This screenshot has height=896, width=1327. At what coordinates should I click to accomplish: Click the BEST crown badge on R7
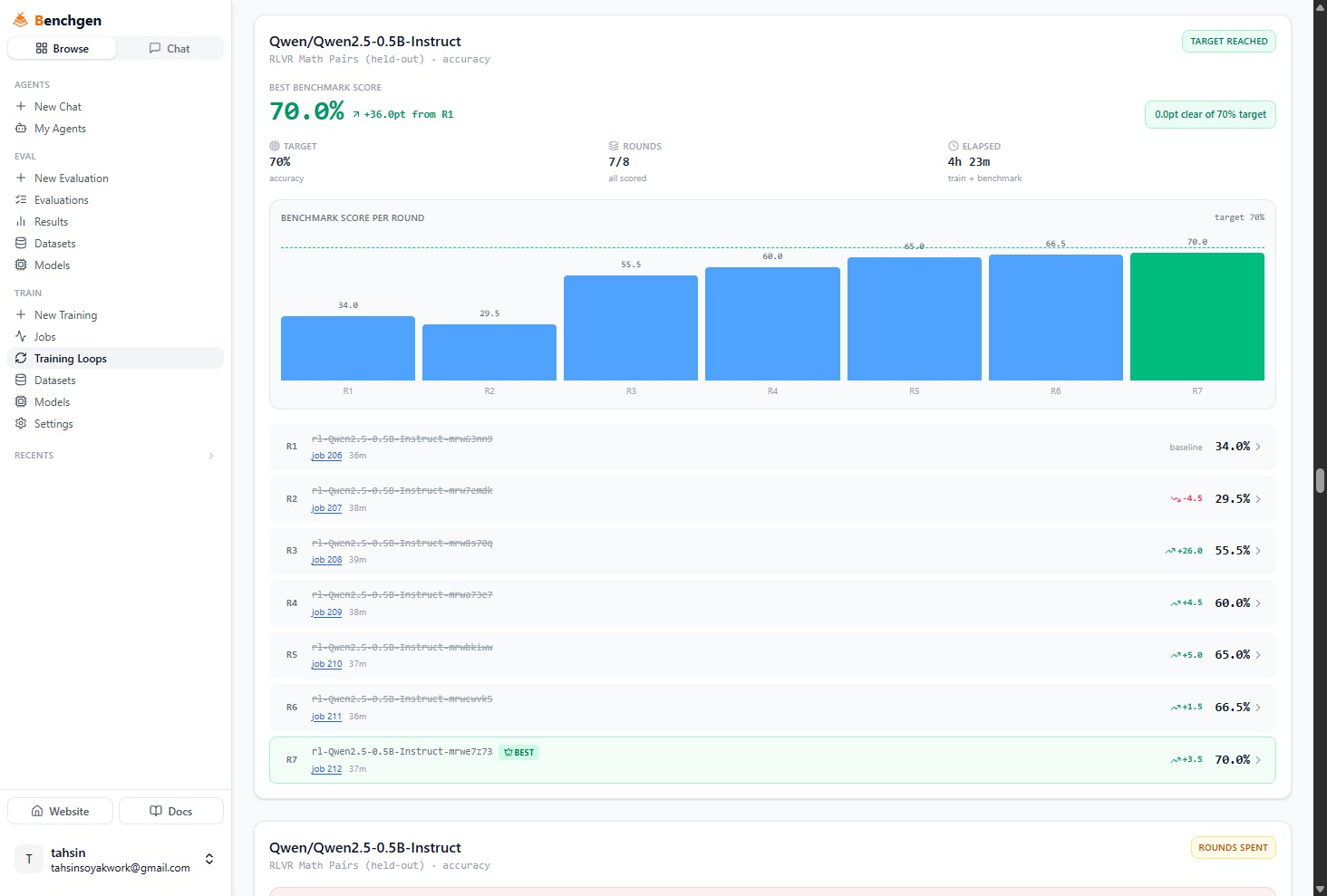click(x=519, y=753)
